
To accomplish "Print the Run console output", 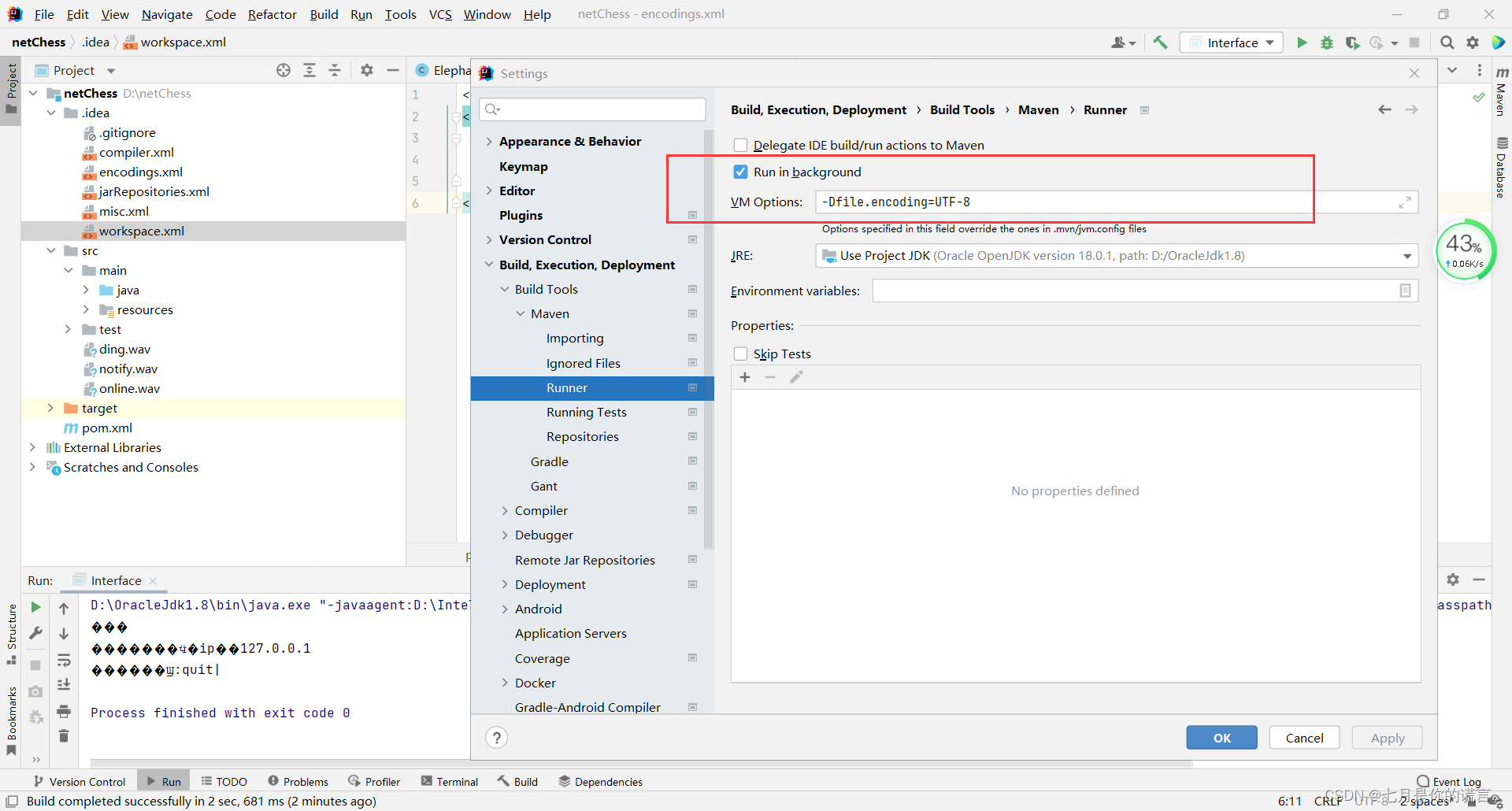I will coord(64,712).
